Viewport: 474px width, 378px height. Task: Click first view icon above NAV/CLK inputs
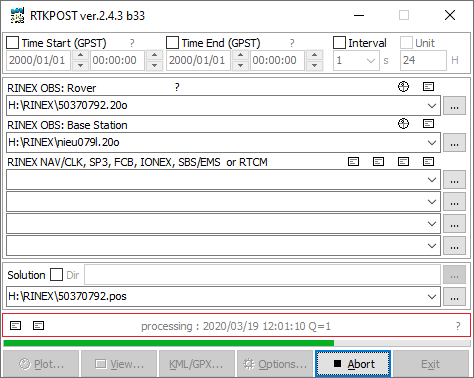point(353,162)
